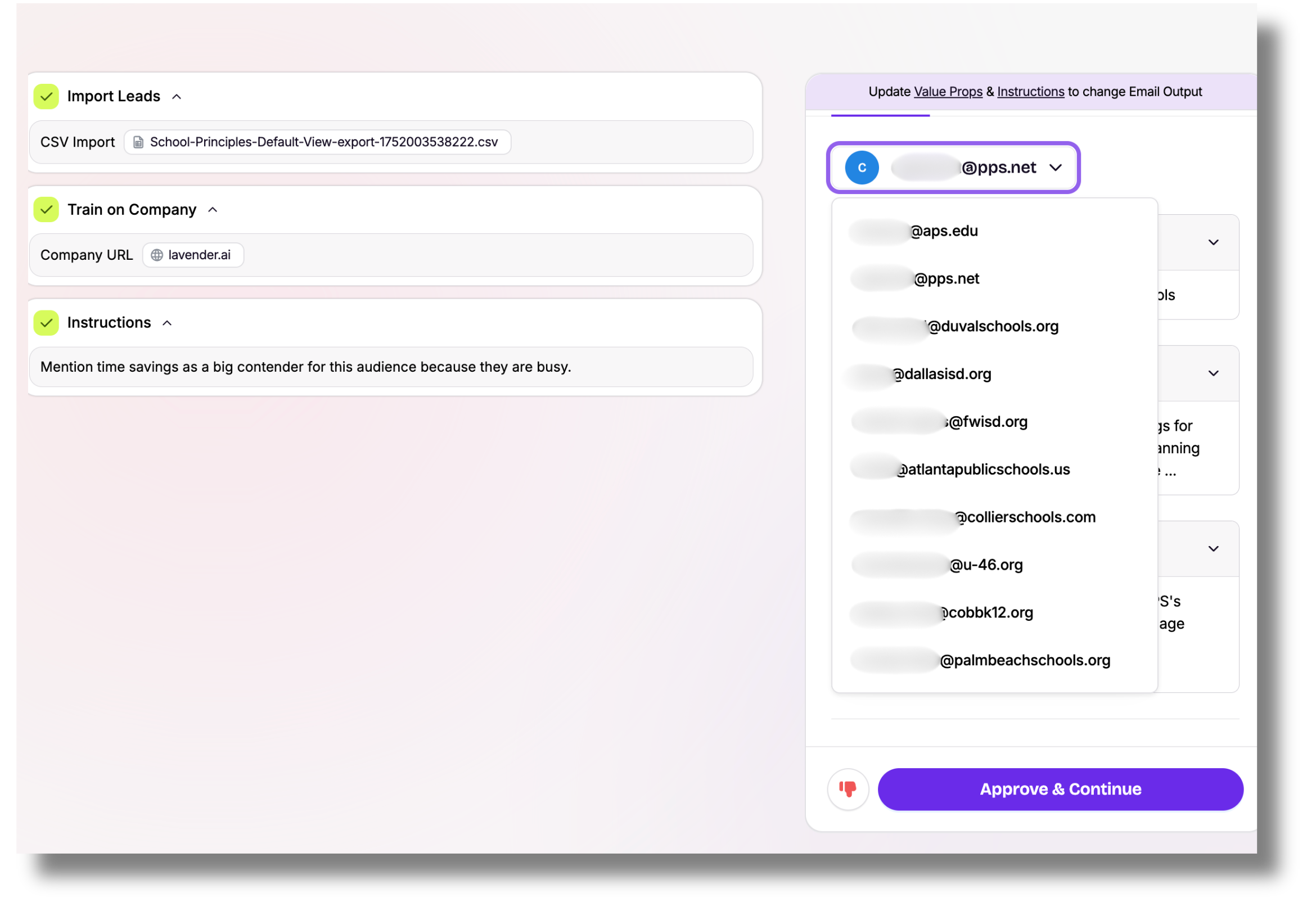Collapse the Import Leads section chevron
This screenshot has width=1316, height=902.
pos(177,97)
